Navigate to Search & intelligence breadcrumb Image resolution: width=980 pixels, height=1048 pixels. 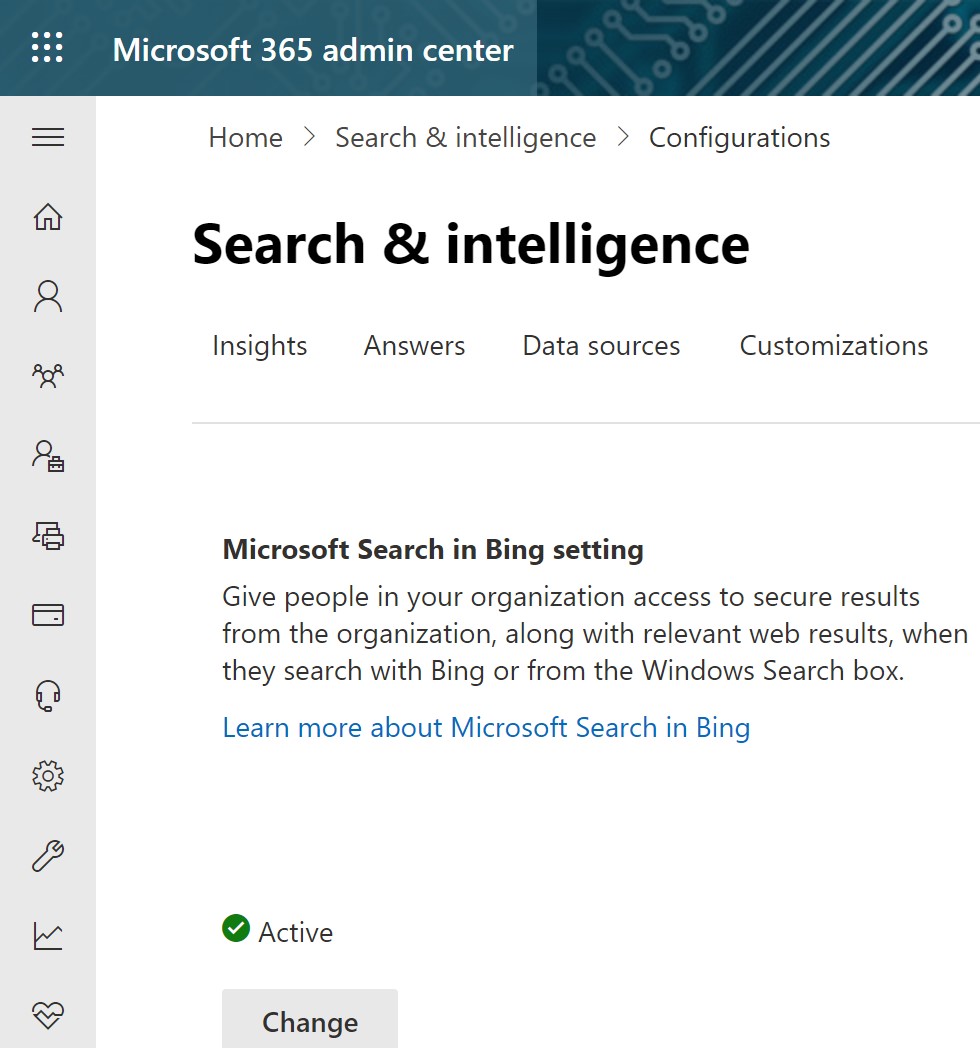tap(465, 137)
